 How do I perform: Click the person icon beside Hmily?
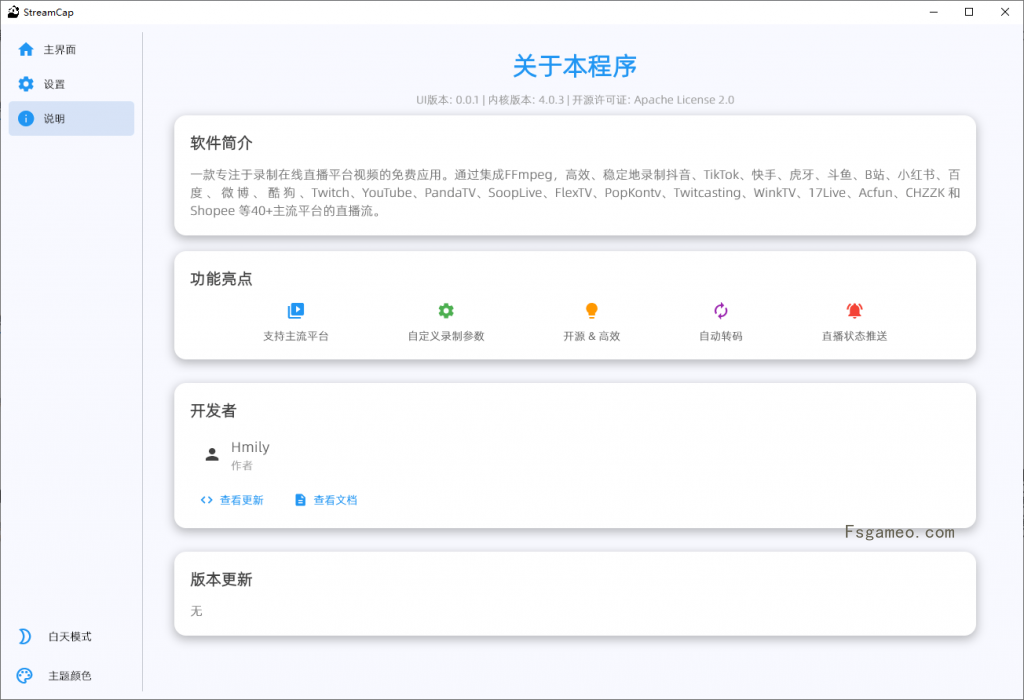tap(212, 454)
